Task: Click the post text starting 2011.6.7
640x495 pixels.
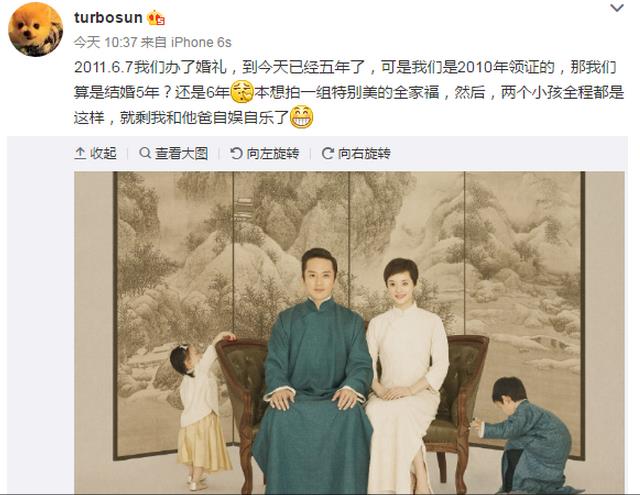Action: coord(349,92)
